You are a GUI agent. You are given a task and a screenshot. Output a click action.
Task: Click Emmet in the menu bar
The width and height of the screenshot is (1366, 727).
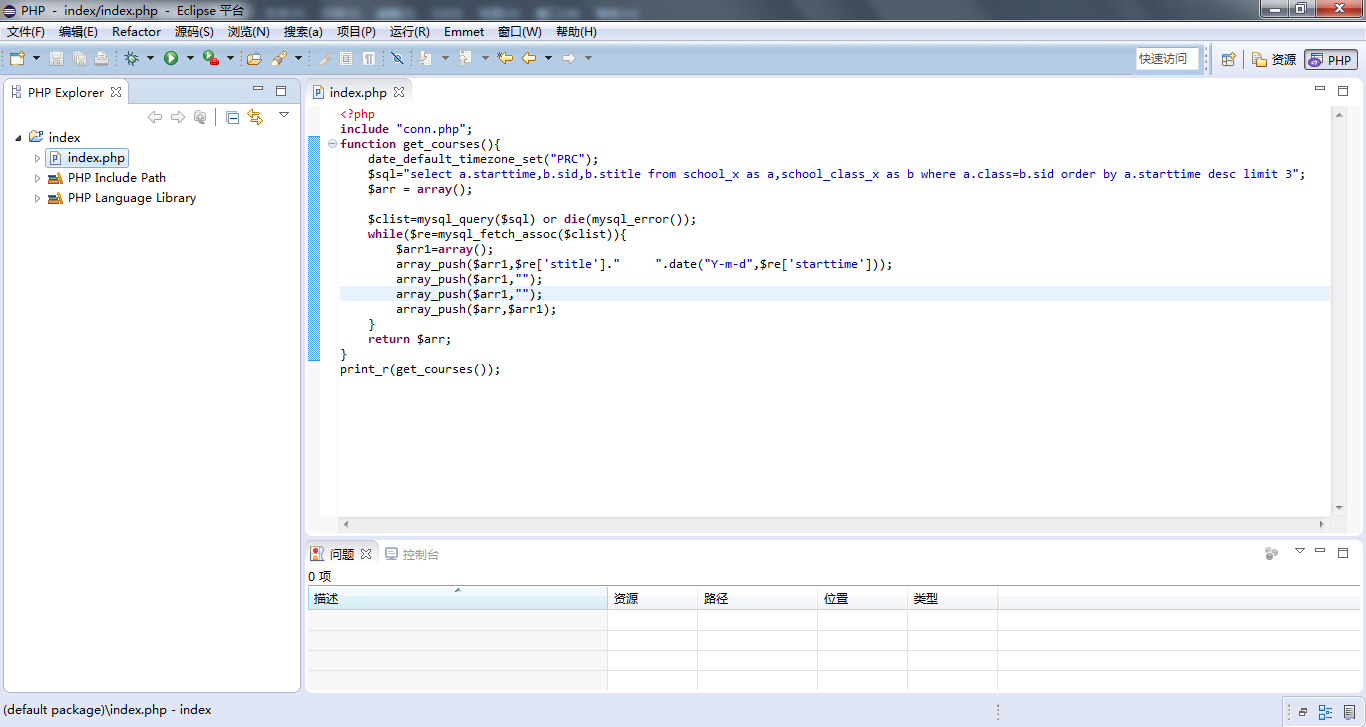[x=463, y=31]
